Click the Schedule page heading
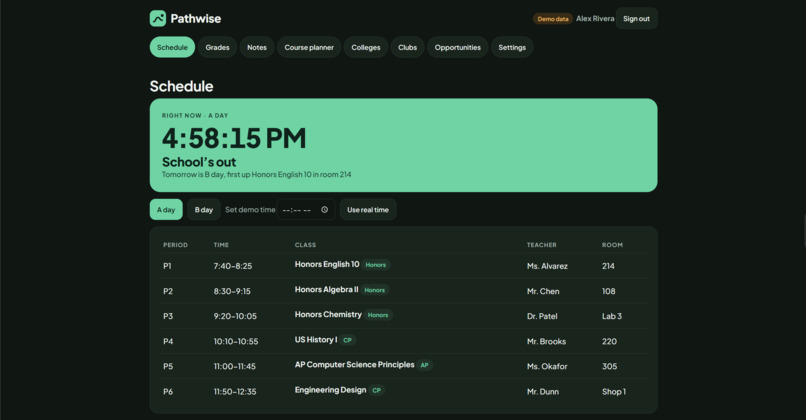806x420 pixels. 181,86
